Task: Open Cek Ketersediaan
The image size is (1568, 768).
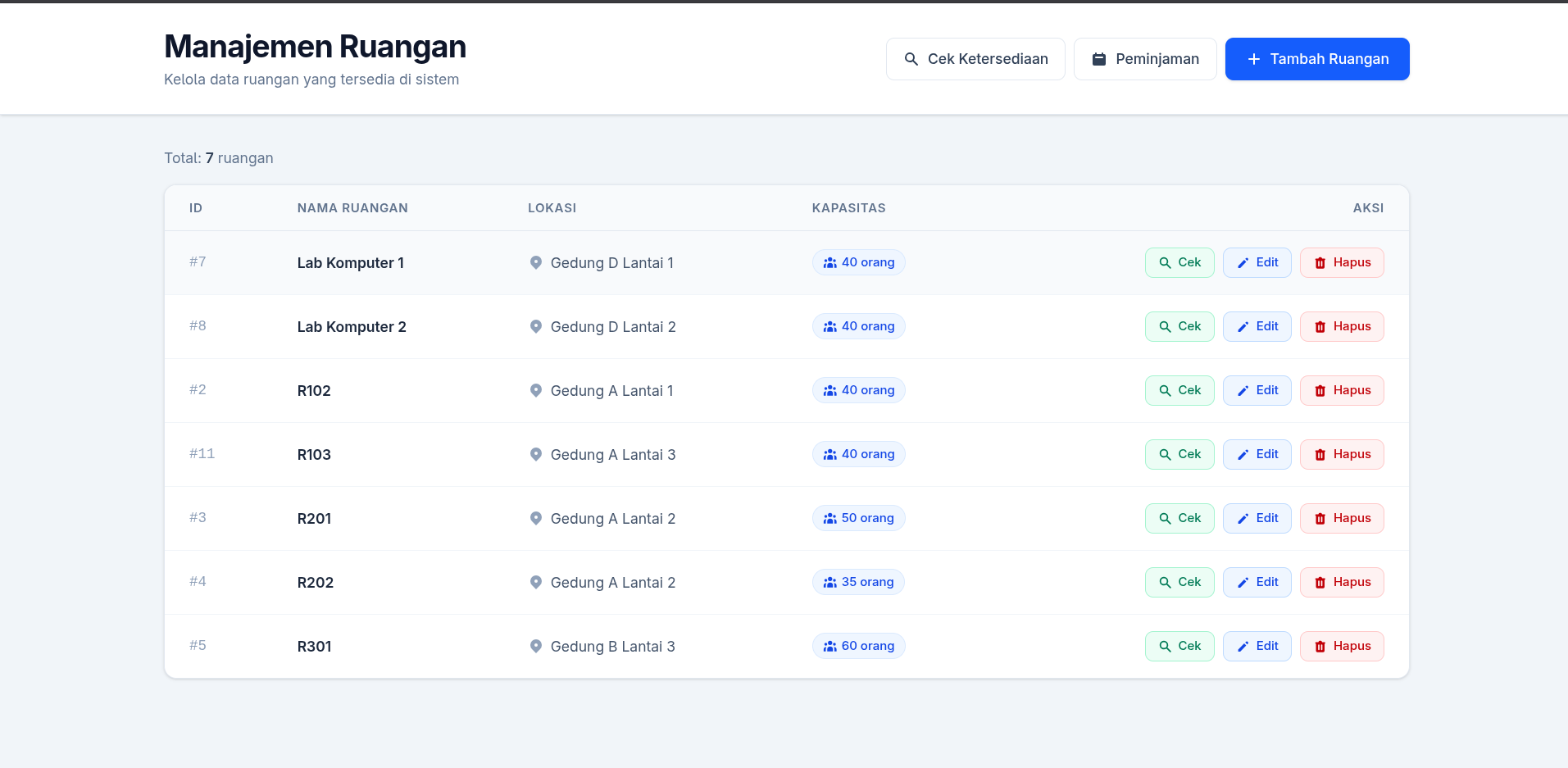Action: tap(975, 58)
